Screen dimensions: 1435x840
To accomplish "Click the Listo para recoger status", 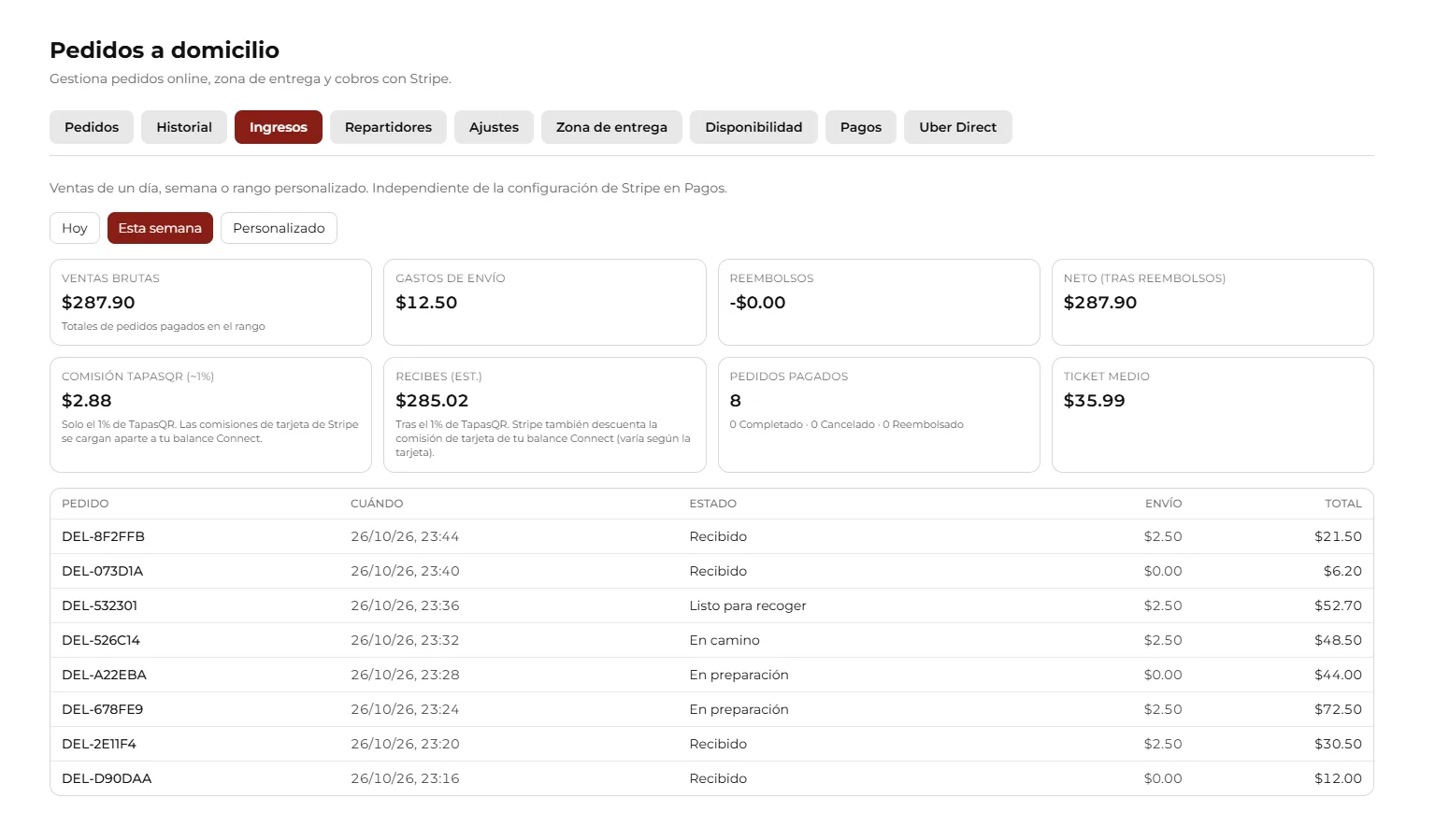I will click(748, 605).
